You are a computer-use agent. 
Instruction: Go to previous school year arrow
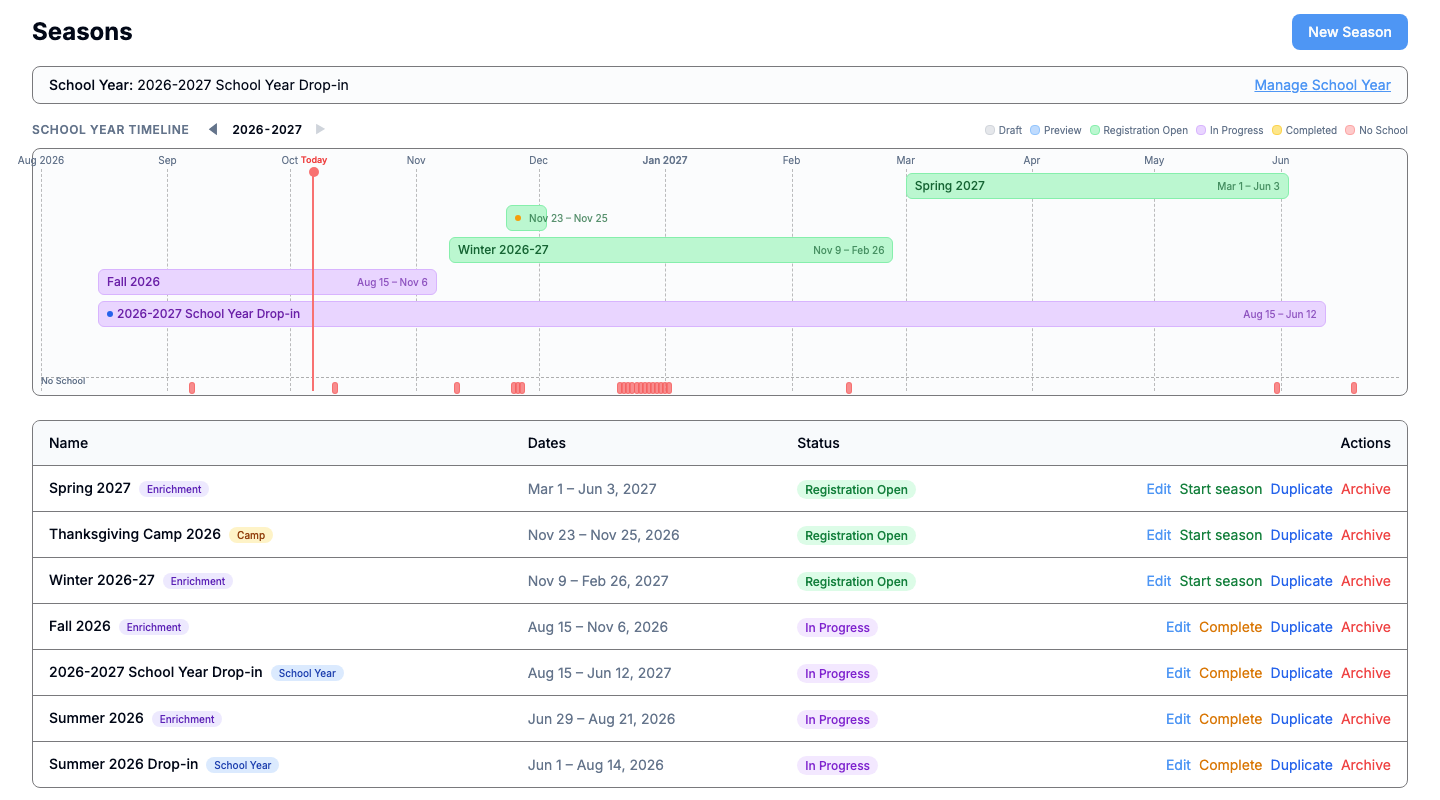click(x=212, y=129)
